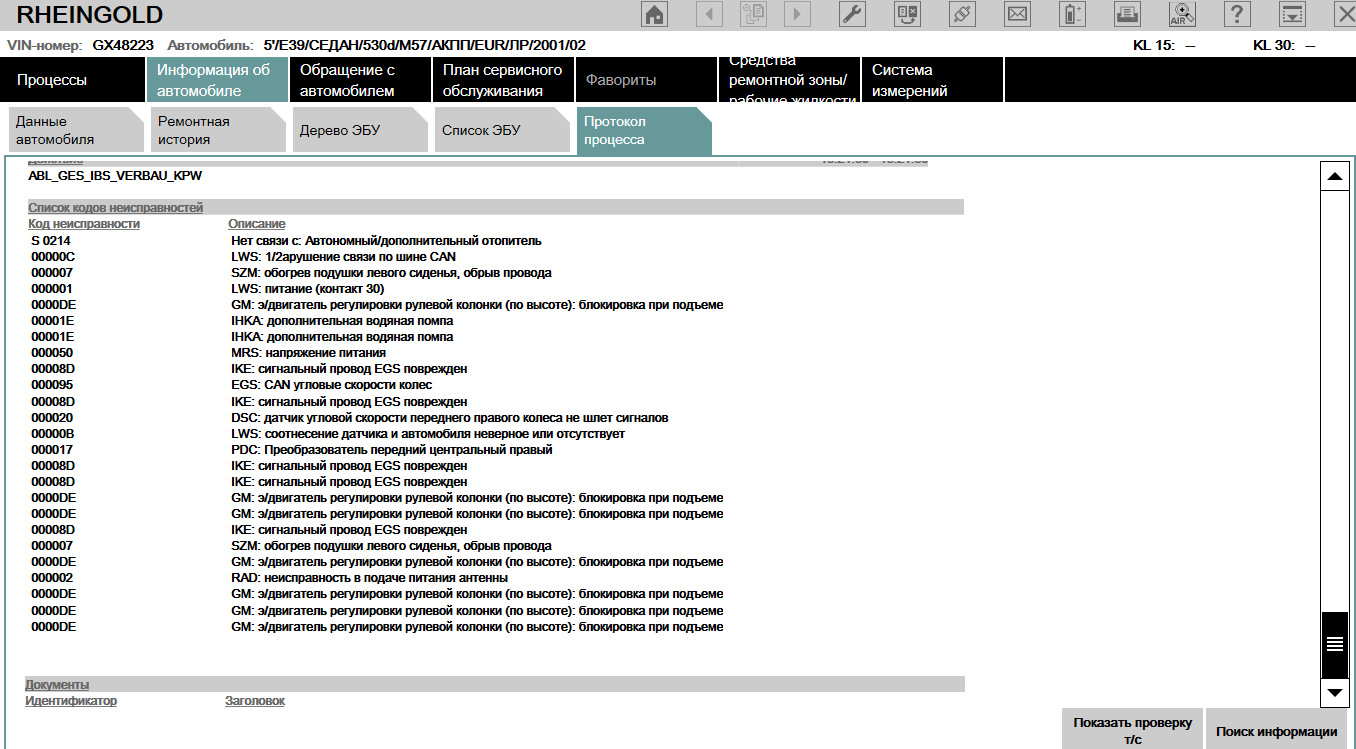
Task: Open the battery status icon
Action: click(x=1073, y=14)
